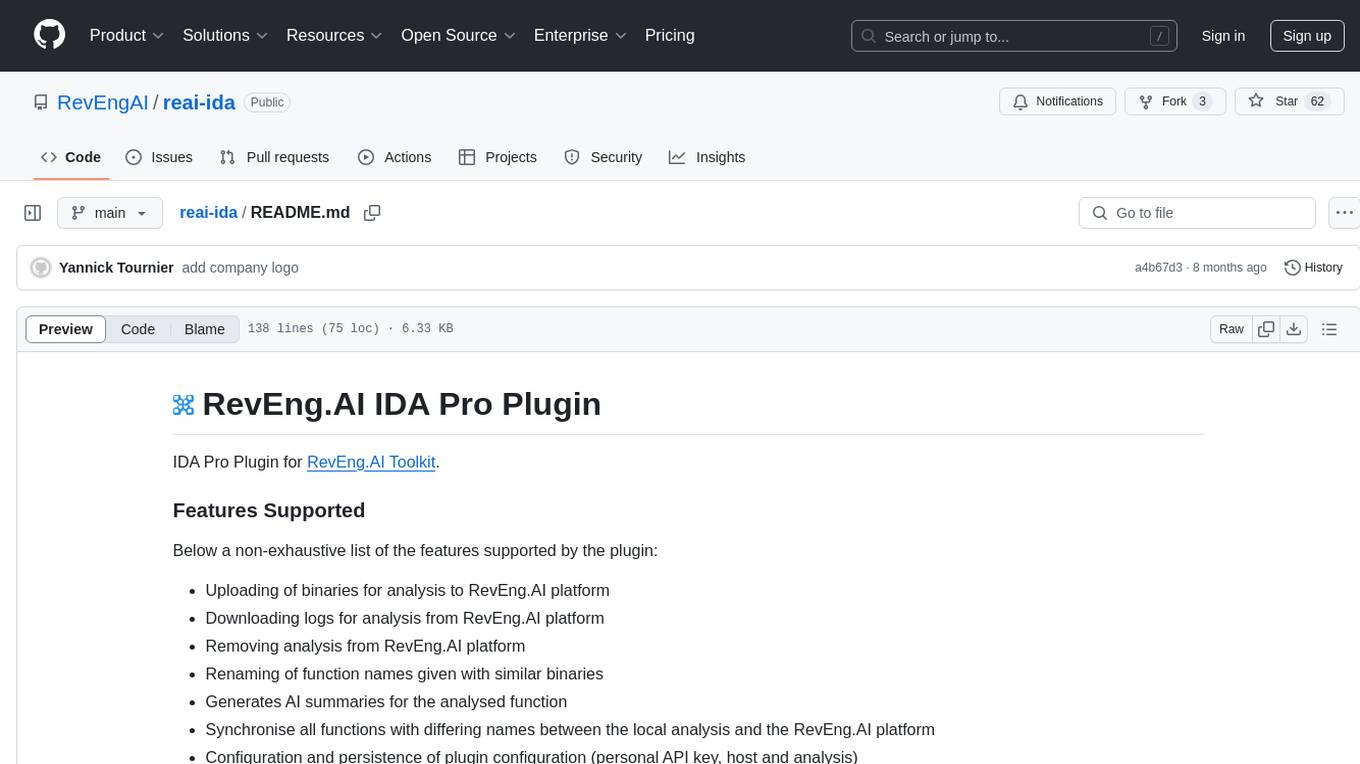Switch to the Projects tab
The height and width of the screenshot is (764, 1360).
497,157
